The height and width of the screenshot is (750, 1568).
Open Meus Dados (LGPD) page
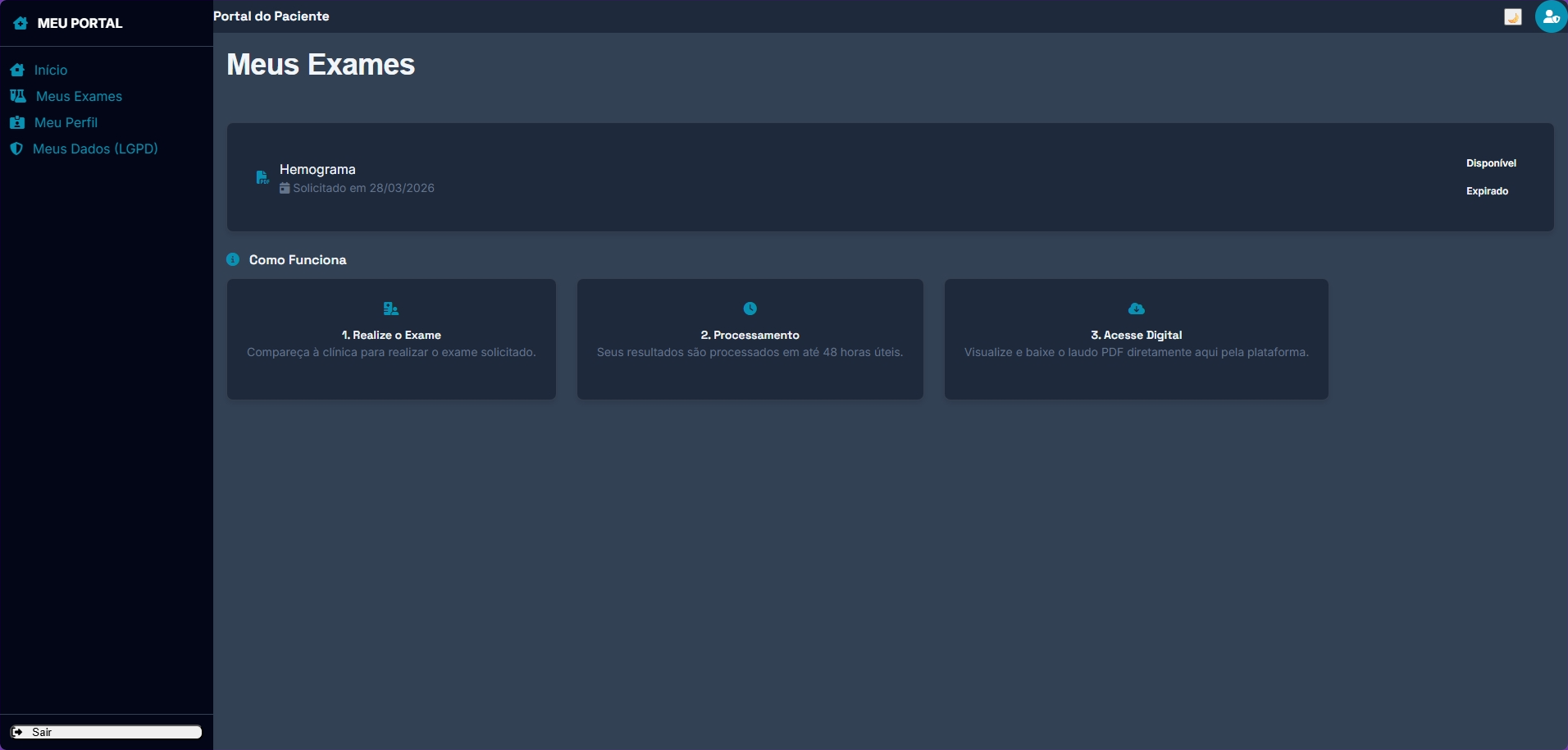[95, 149]
